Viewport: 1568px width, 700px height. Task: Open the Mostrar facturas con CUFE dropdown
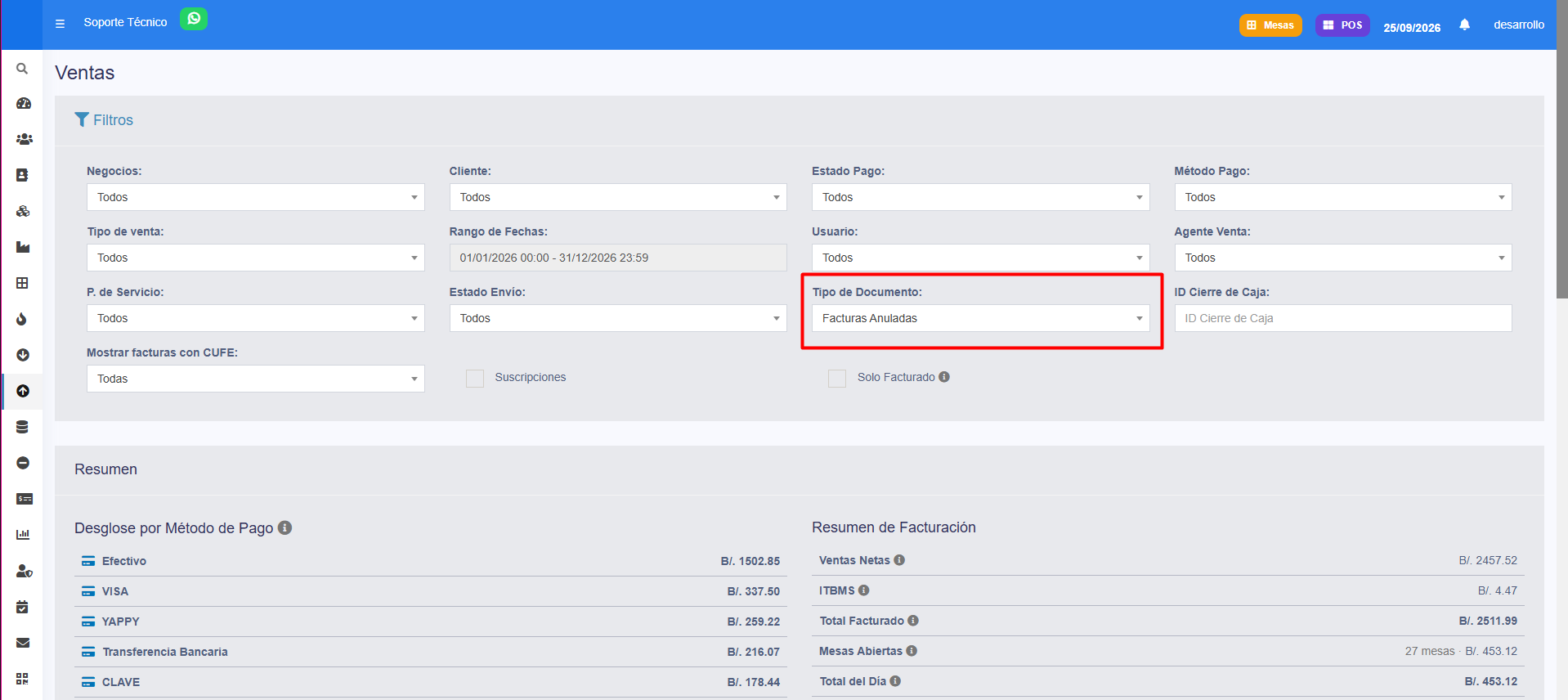click(x=256, y=379)
